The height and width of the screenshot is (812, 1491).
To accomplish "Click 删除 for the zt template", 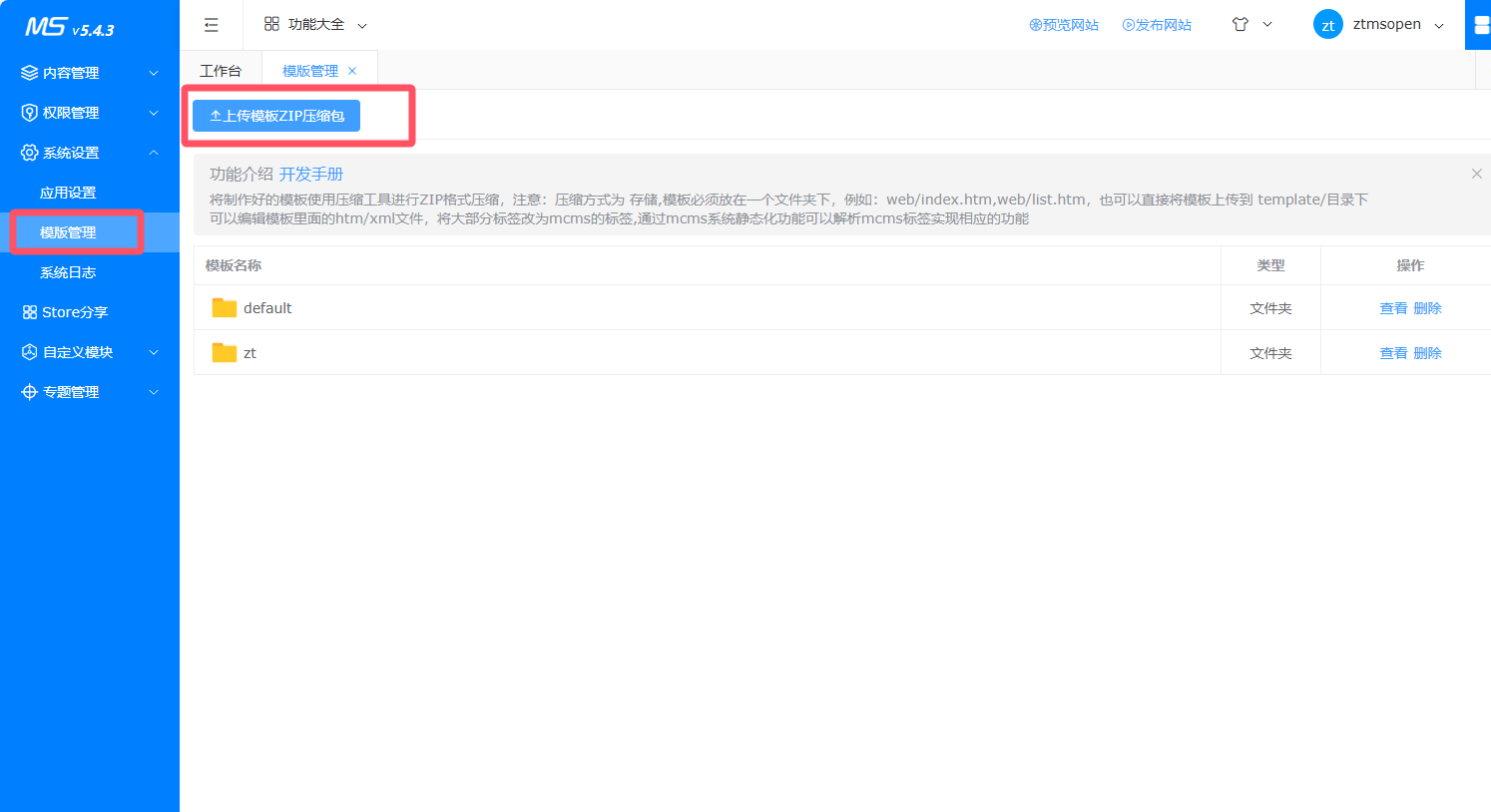I will [1427, 353].
